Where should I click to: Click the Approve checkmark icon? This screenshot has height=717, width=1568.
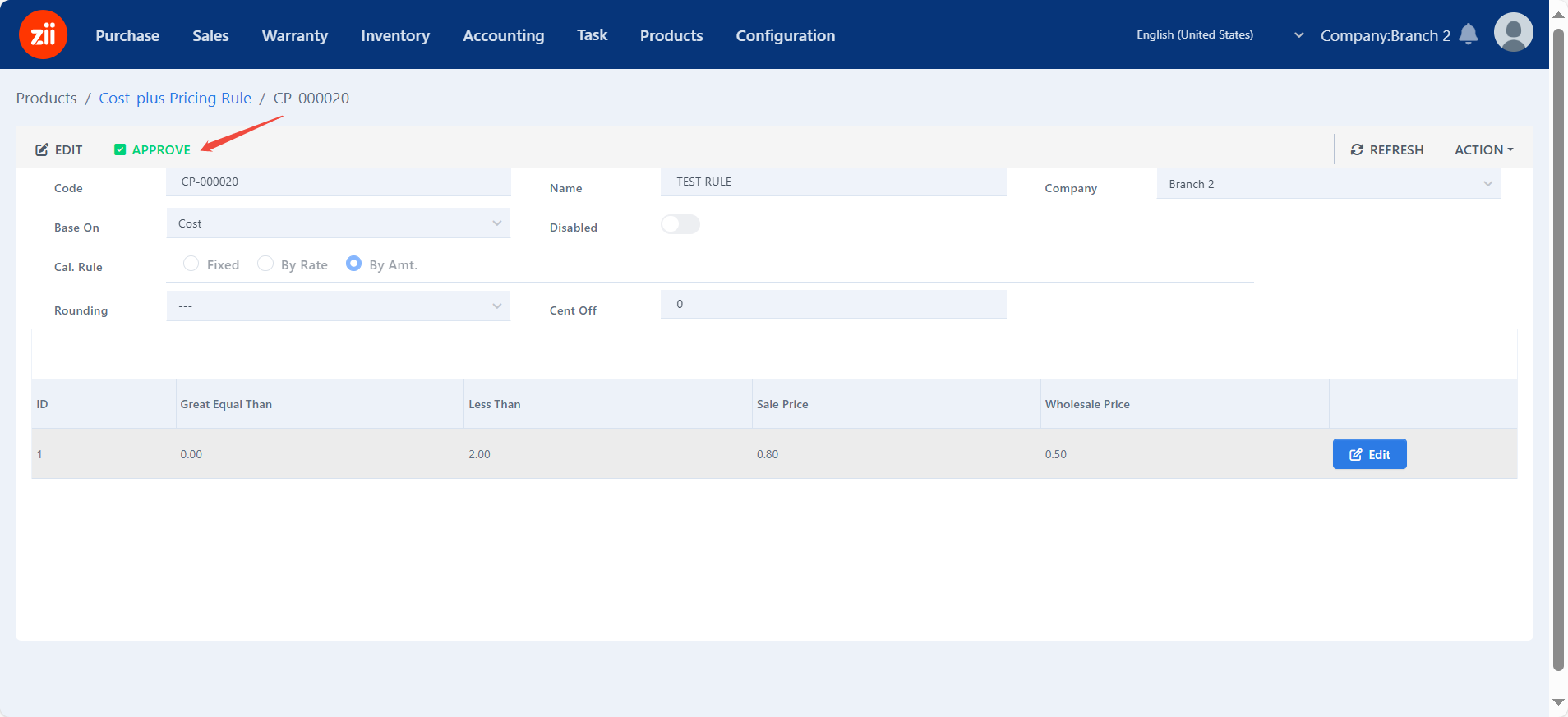coord(120,149)
